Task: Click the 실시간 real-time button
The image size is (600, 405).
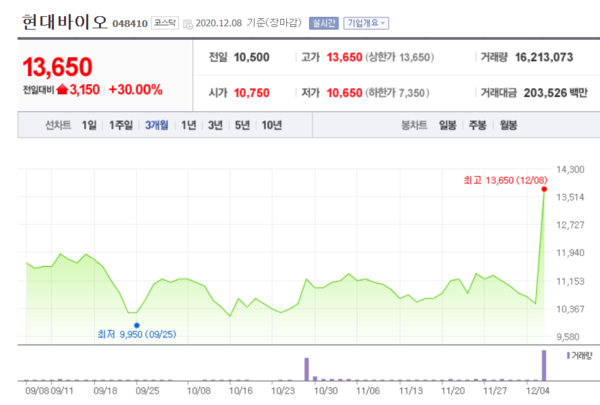Action: 324,23
